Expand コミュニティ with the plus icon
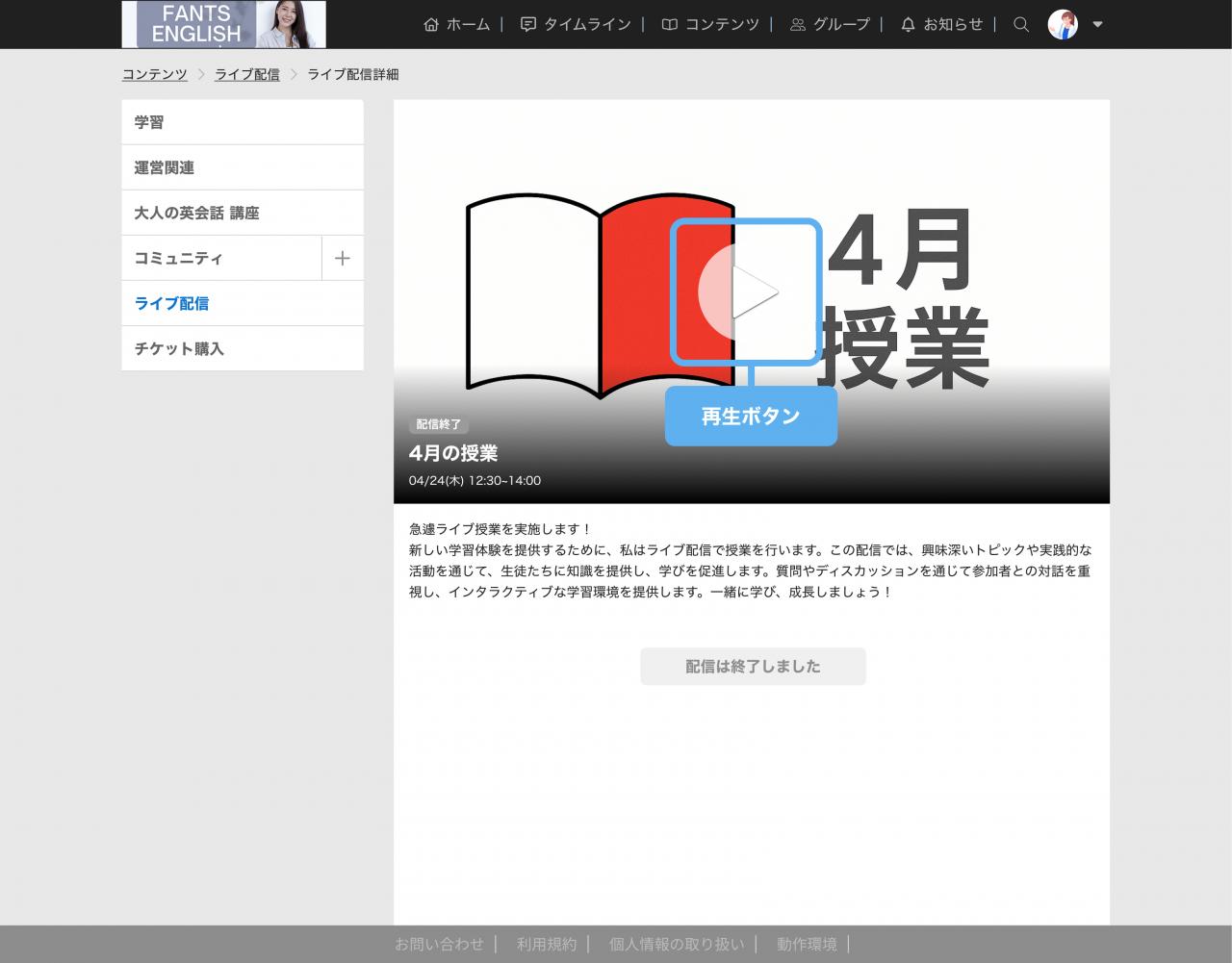The image size is (1232, 963). click(343, 258)
